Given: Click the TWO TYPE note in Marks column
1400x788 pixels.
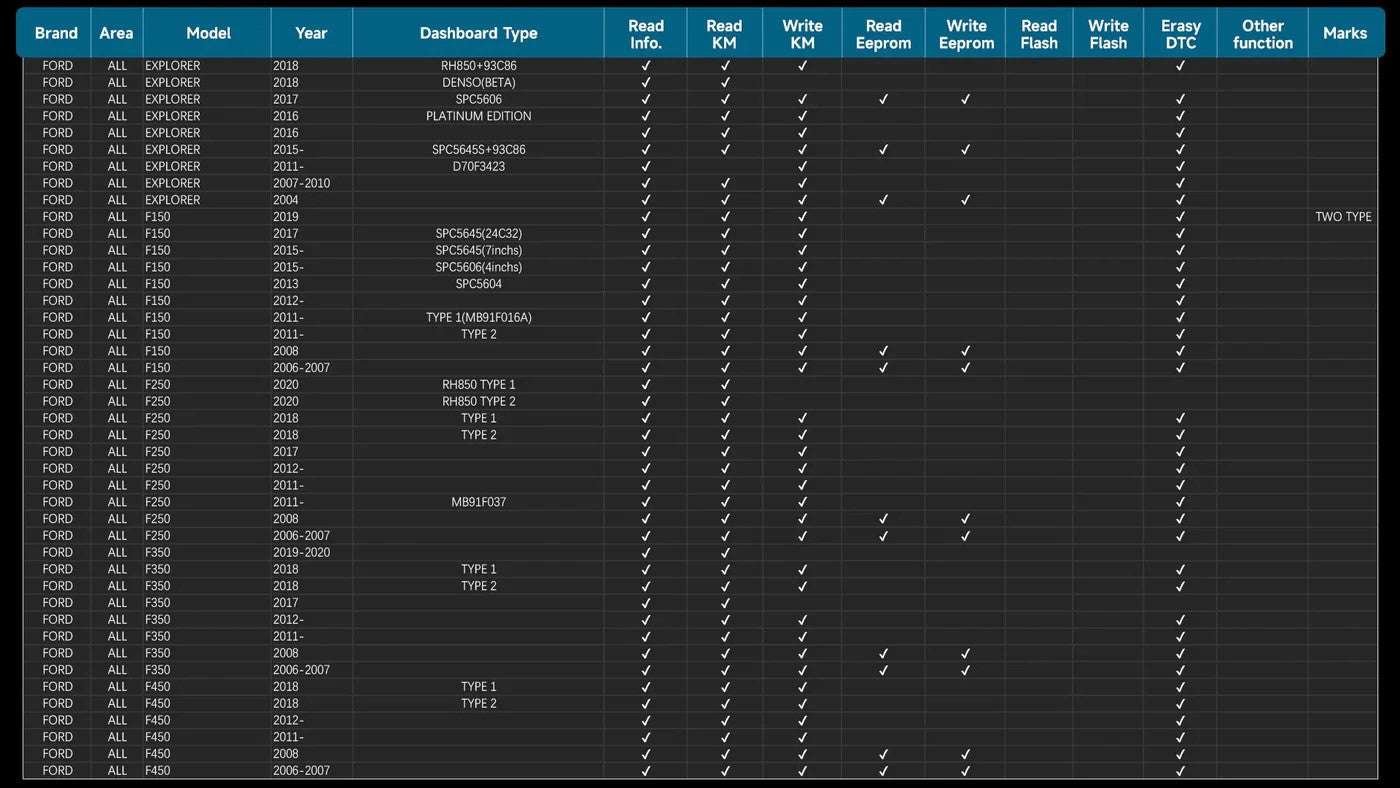Looking at the screenshot, I should pyautogui.click(x=1343, y=217).
